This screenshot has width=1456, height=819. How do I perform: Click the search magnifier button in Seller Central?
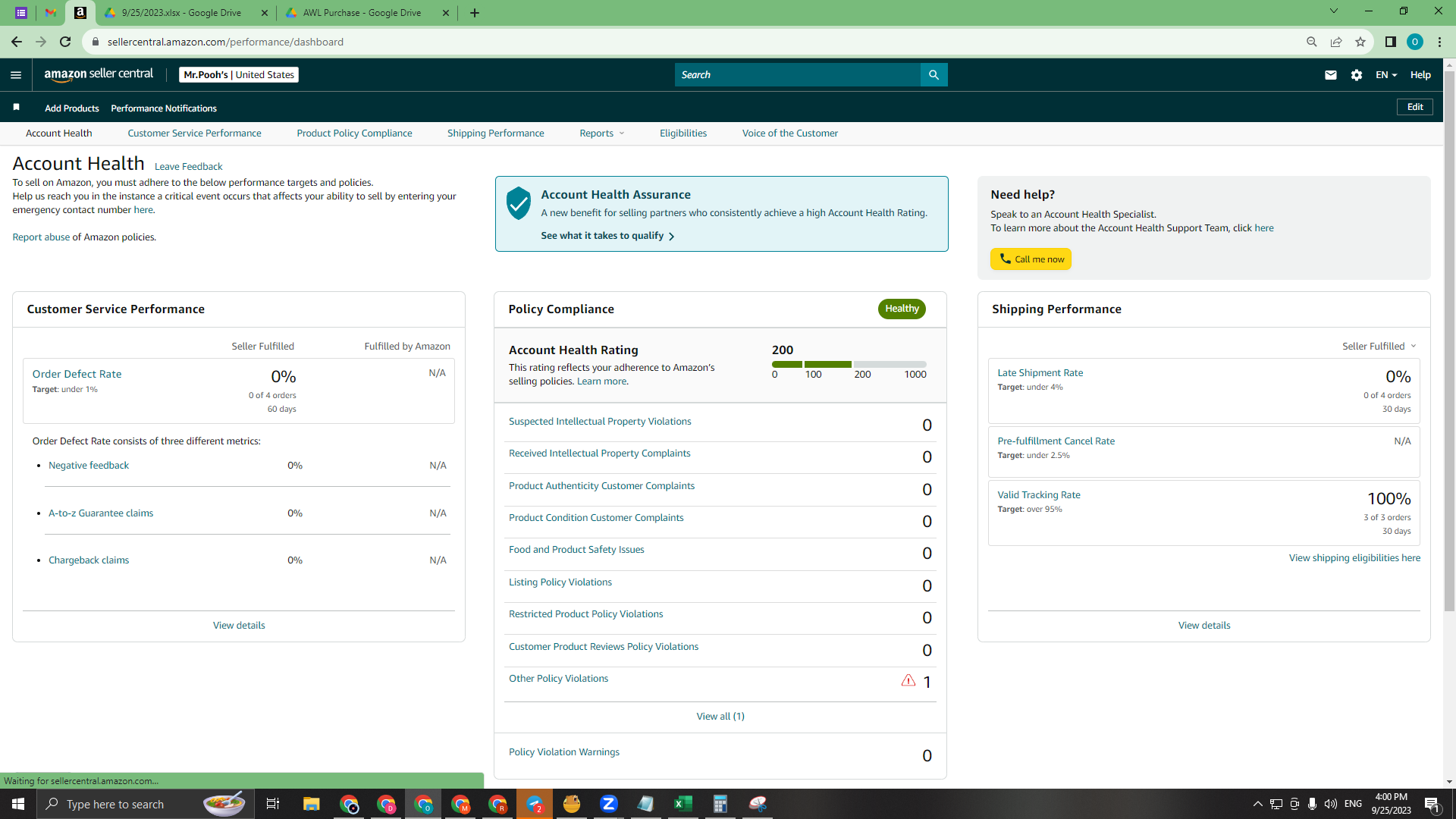pyautogui.click(x=934, y=75)
